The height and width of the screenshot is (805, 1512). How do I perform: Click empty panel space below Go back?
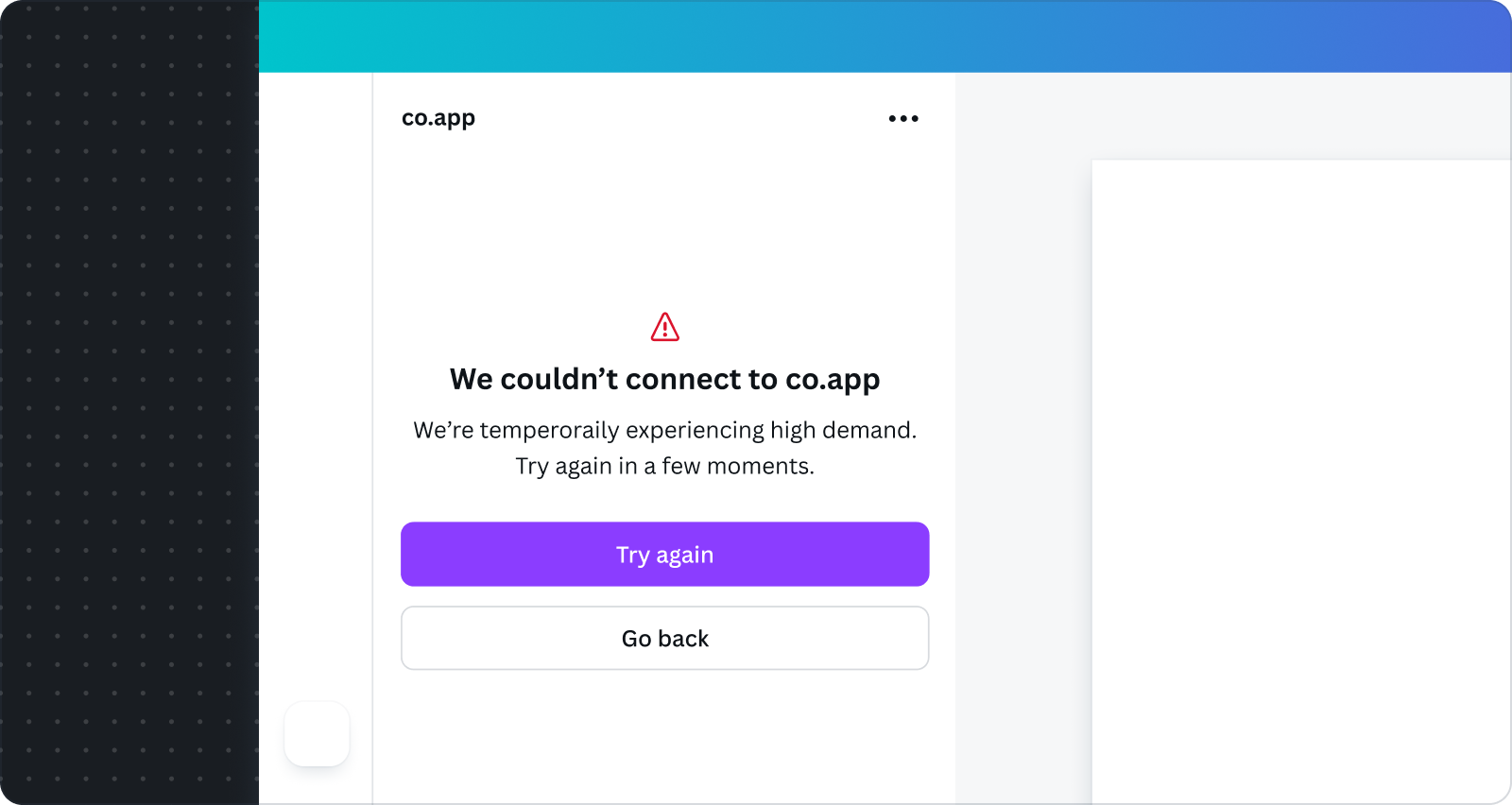point(665,737)
